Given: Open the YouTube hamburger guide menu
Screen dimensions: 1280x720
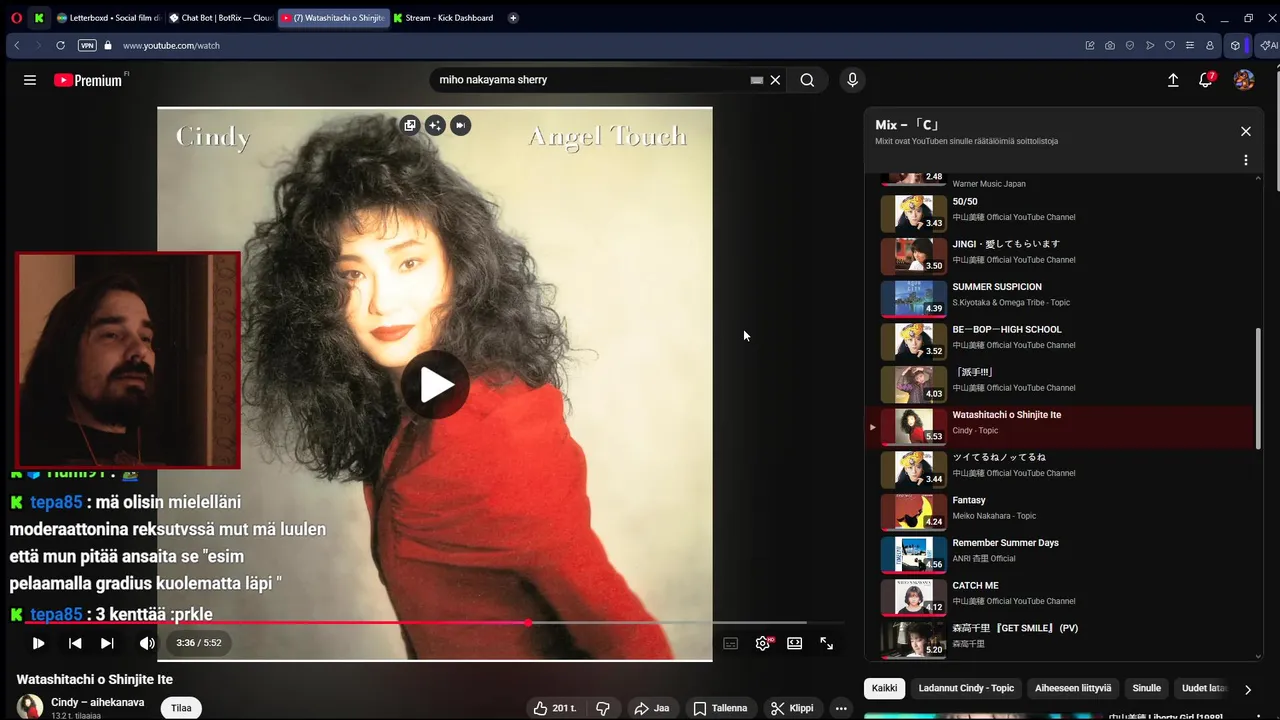Looking at the screenshot, I should [x=30, y=80].
